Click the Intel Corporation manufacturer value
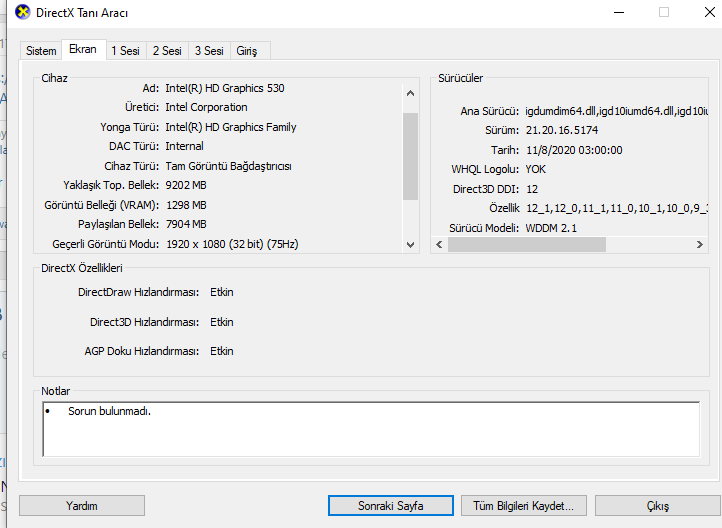 click(206, 107)
